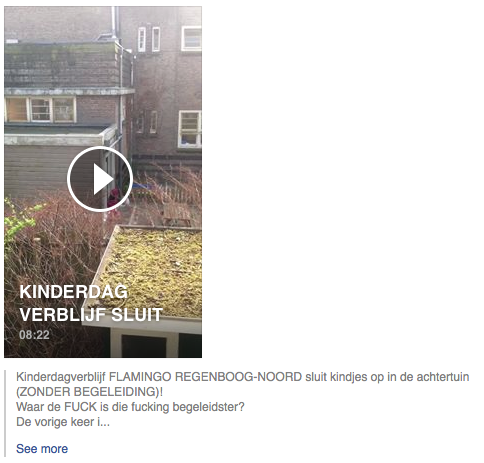484x463 pixels.
Task: Click the brick building's upper-right window in the thumbnail
Action: [x=191, y=39]
